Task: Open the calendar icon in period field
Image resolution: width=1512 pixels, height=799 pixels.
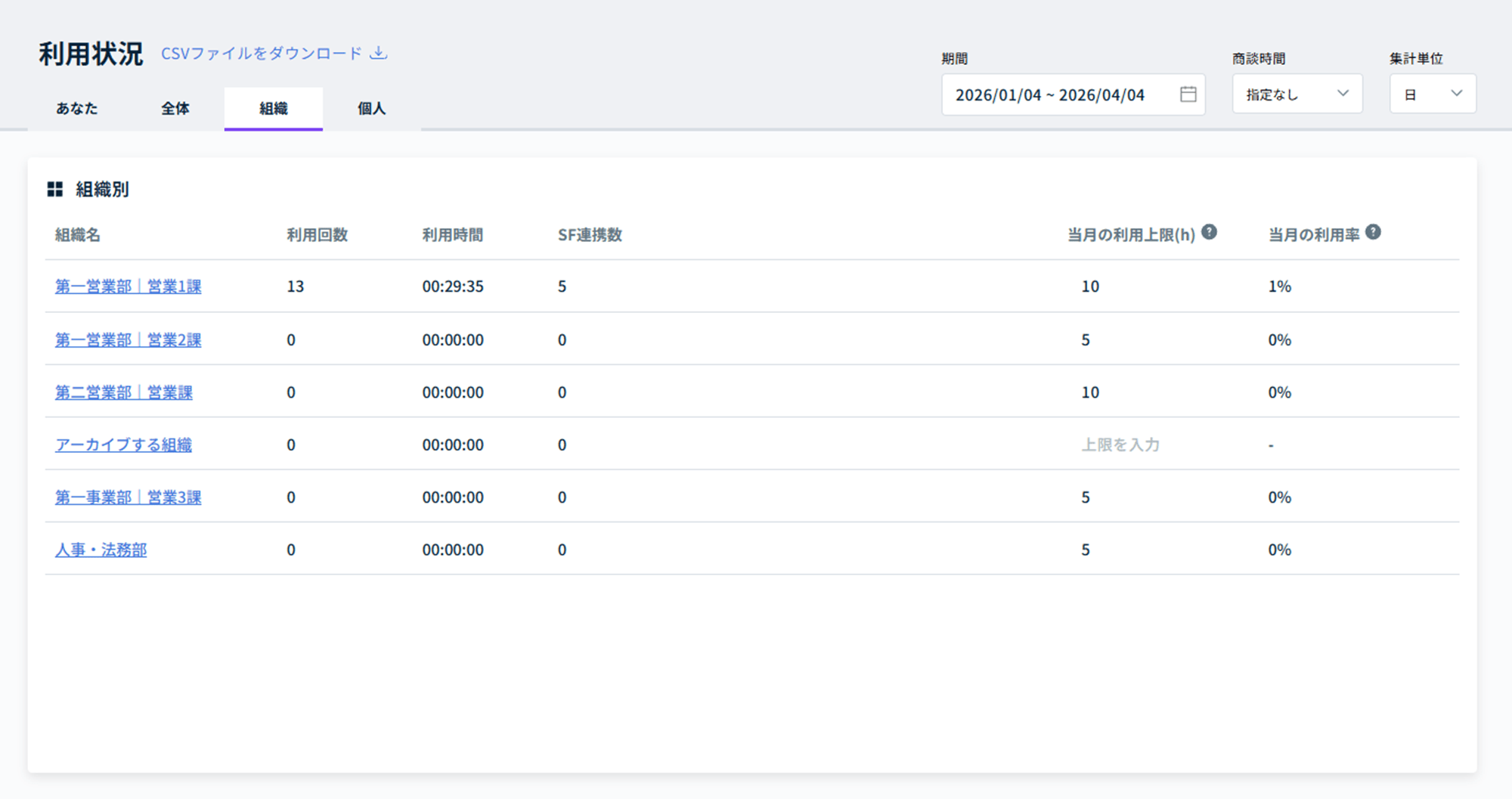Action: coord(1188,94)
